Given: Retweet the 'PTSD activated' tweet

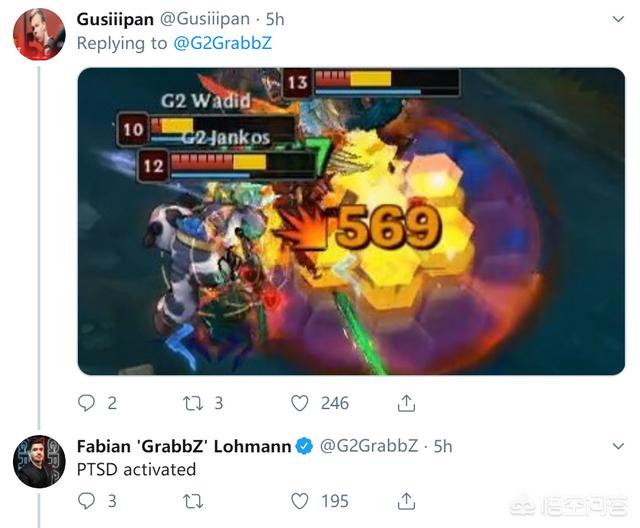Looking at the screenshot, I should [x=193, y=501].
